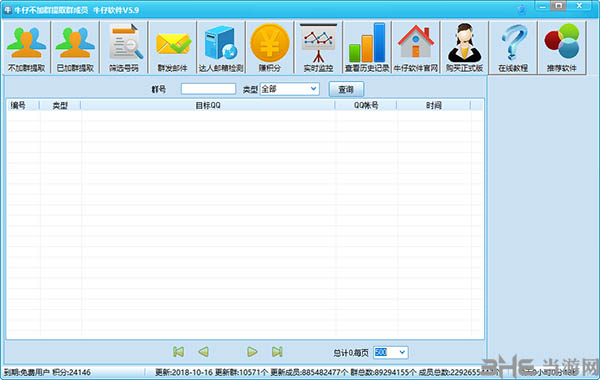This screenshot has height=380, width=600.
Task: Open 在线教程 question mark help
Action: click(x=513, y=47)
